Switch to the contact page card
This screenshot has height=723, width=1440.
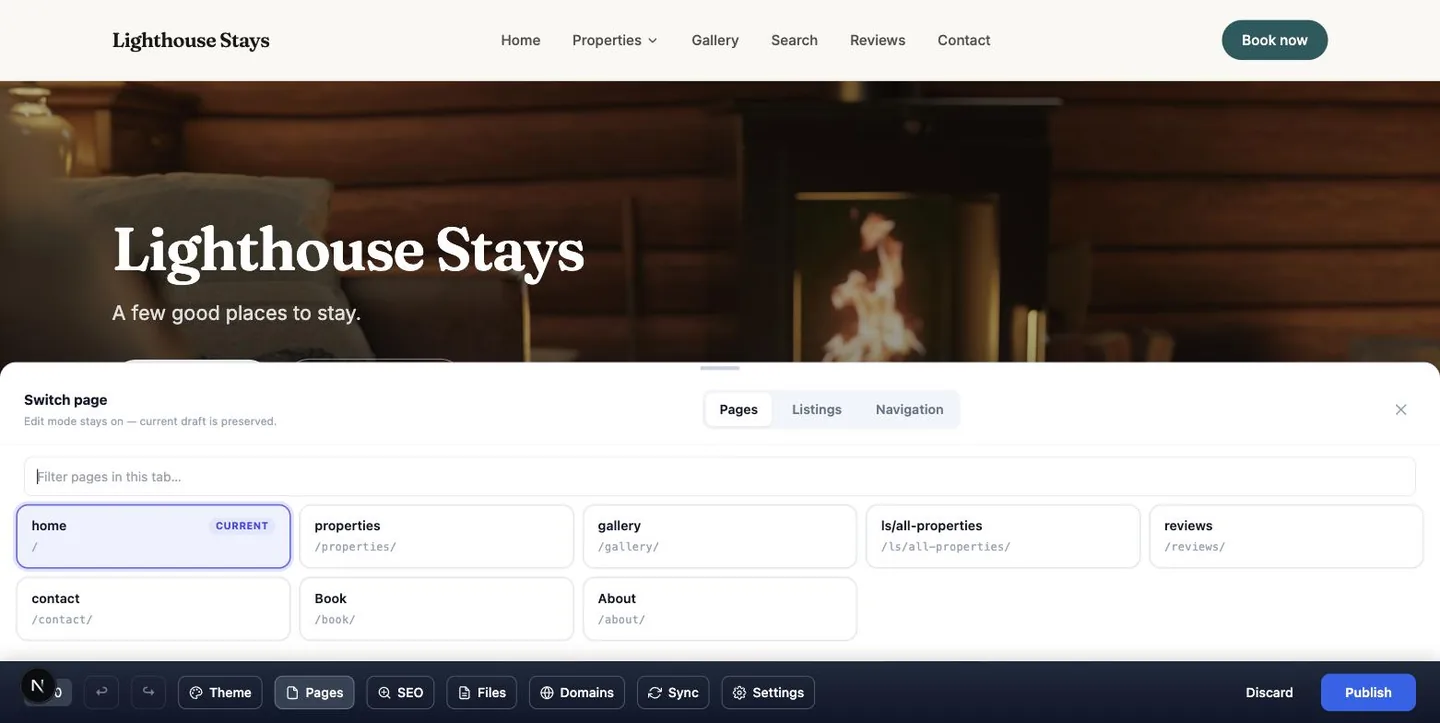[x=153, y=609]
